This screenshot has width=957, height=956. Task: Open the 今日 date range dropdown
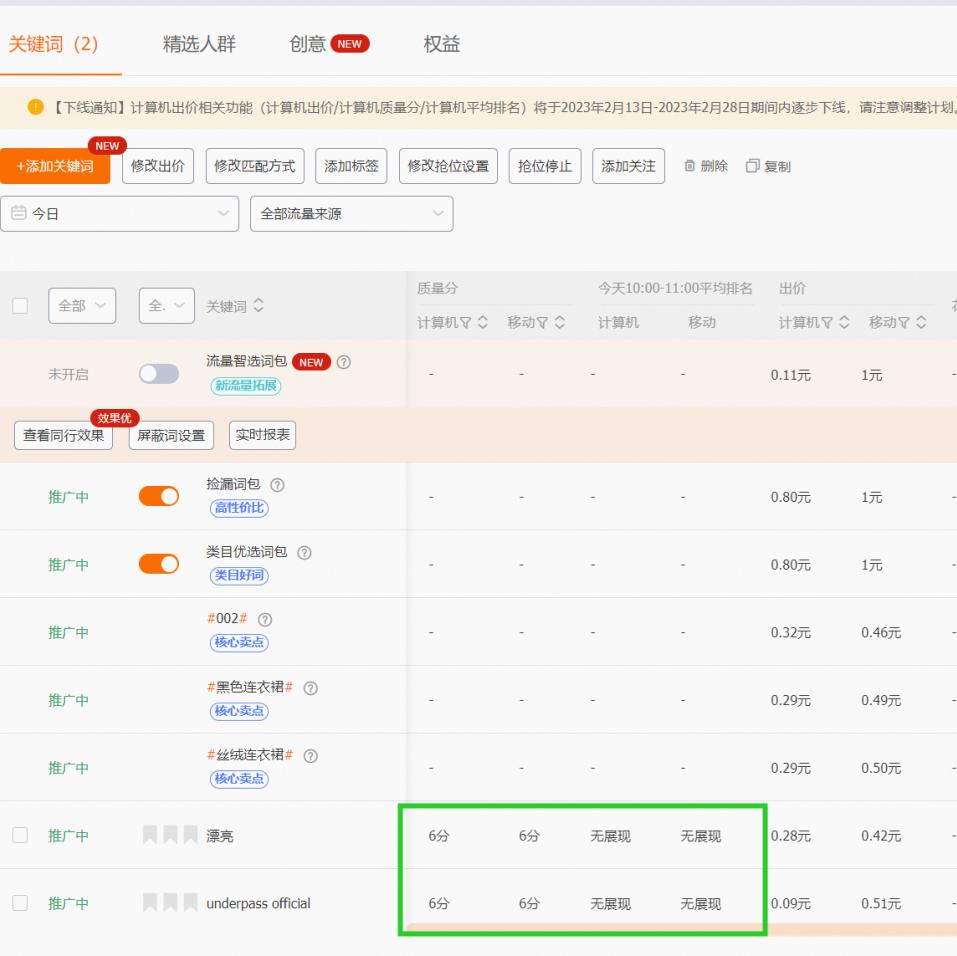tap(120, 213)
